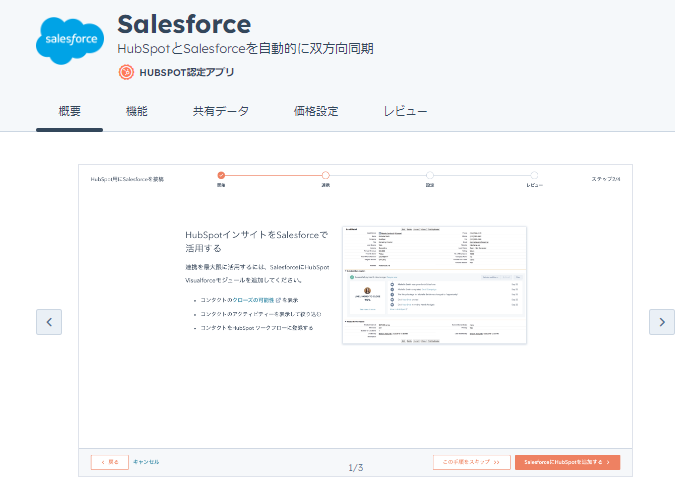Click the third step circle in progress bar
Screen dimensions: 675x487
pos(430,175)
